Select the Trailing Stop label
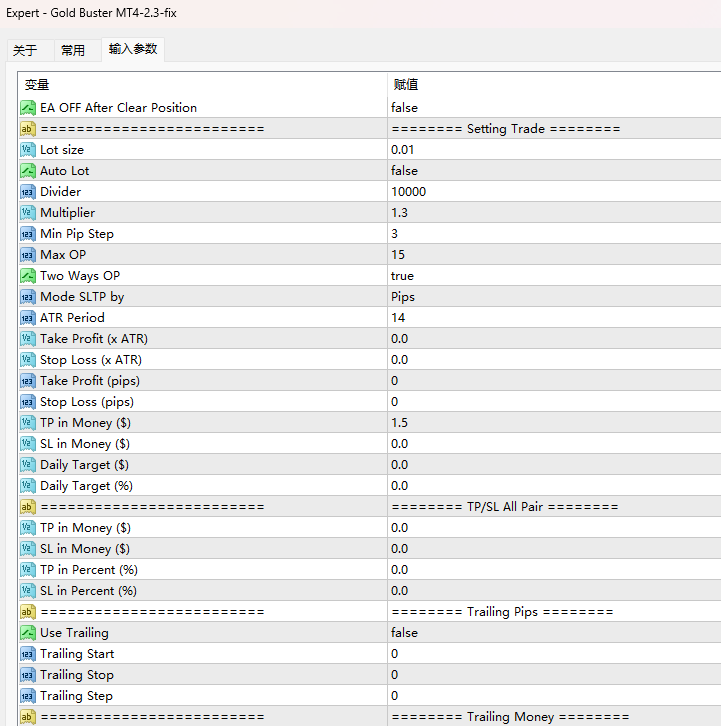 coord(77,675)
